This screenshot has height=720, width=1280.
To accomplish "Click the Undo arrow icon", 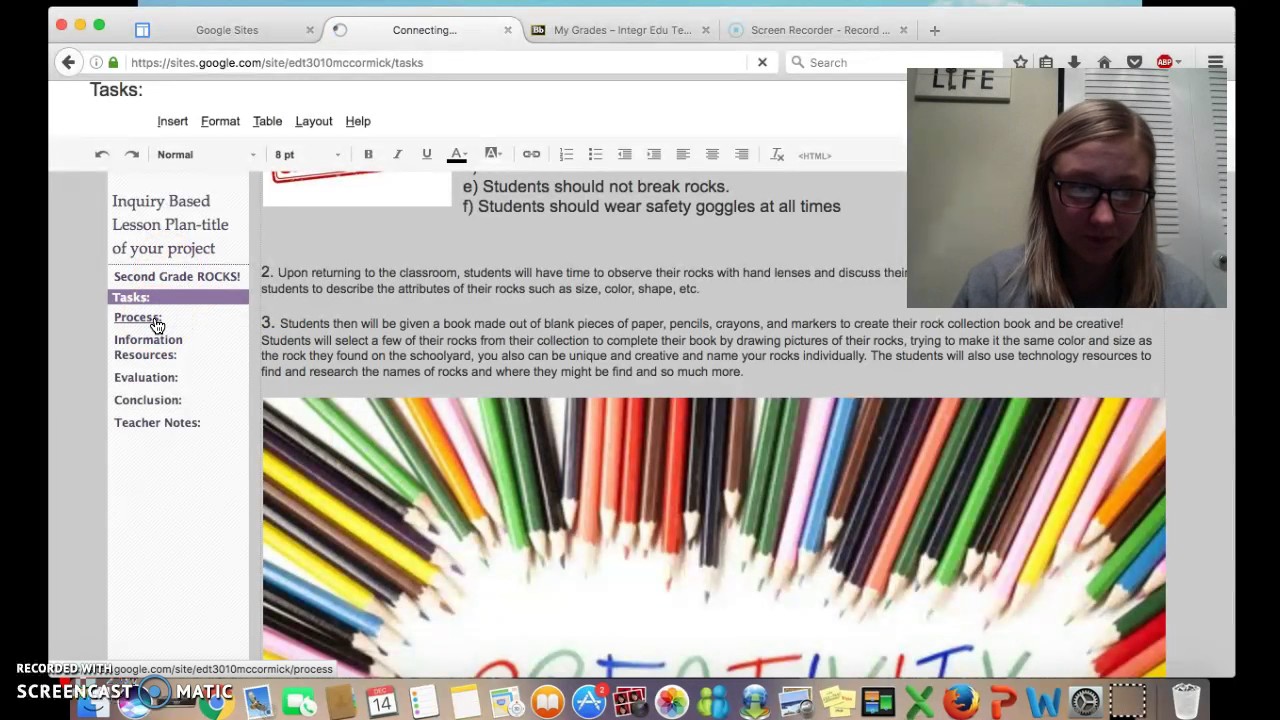I will point(102,155).
